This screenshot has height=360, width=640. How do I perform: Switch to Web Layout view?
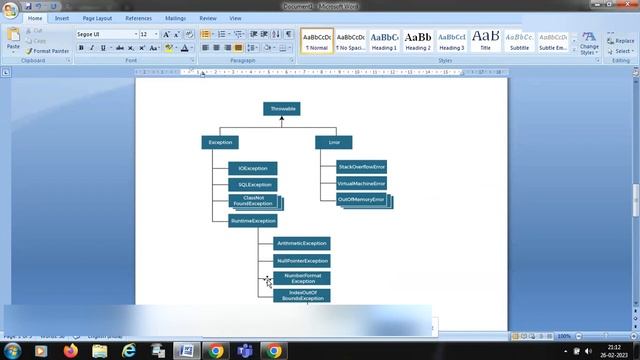click(532, 336)
